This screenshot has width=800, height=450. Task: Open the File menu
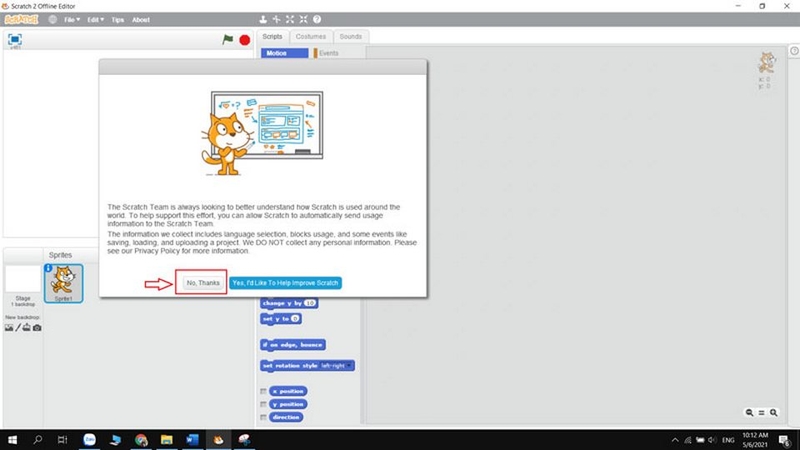72,19
